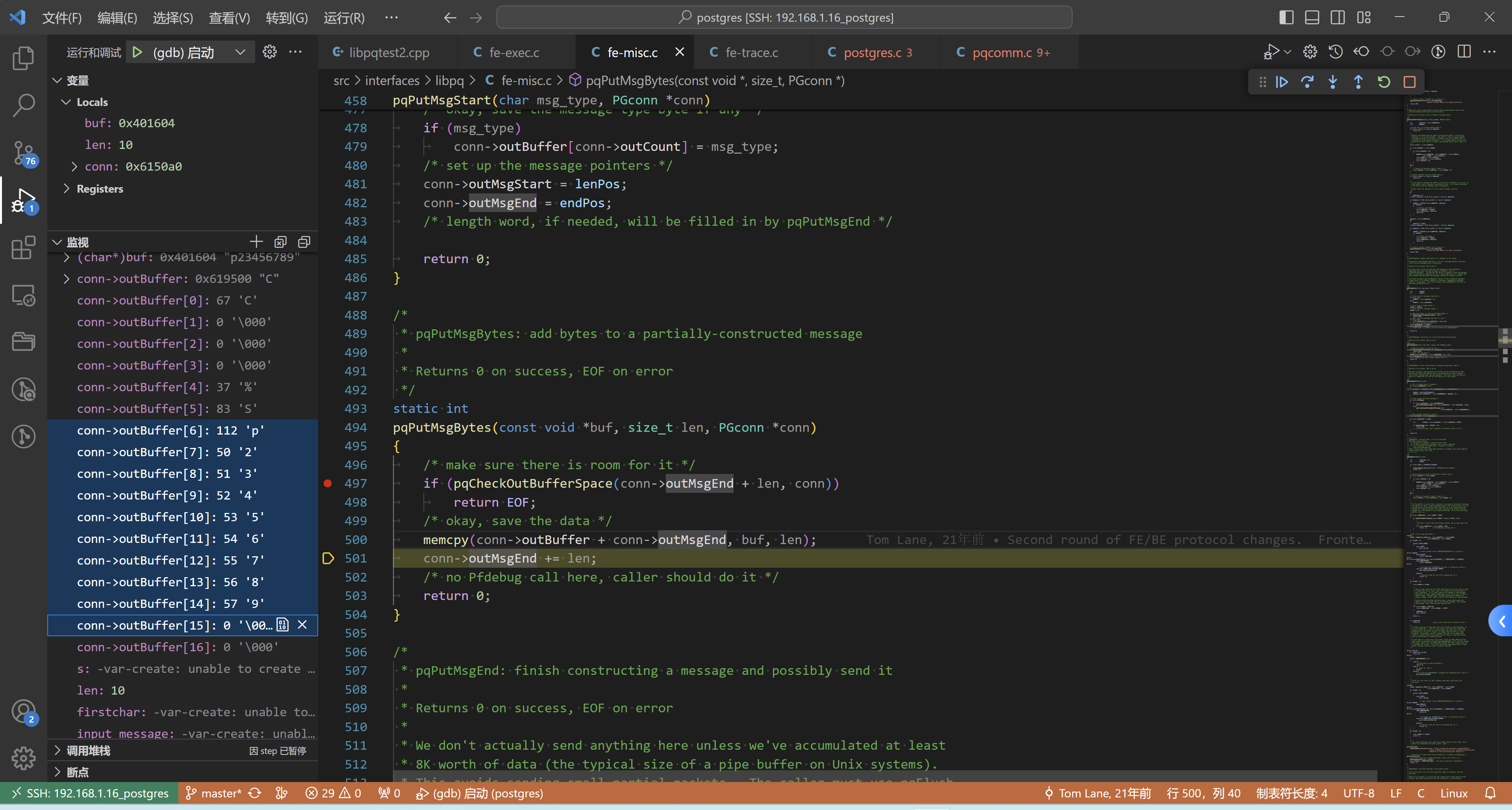Remove the conn->outBuffer[15] watch entry
The width and height of the screenshot is (1512, 810).
302,625
